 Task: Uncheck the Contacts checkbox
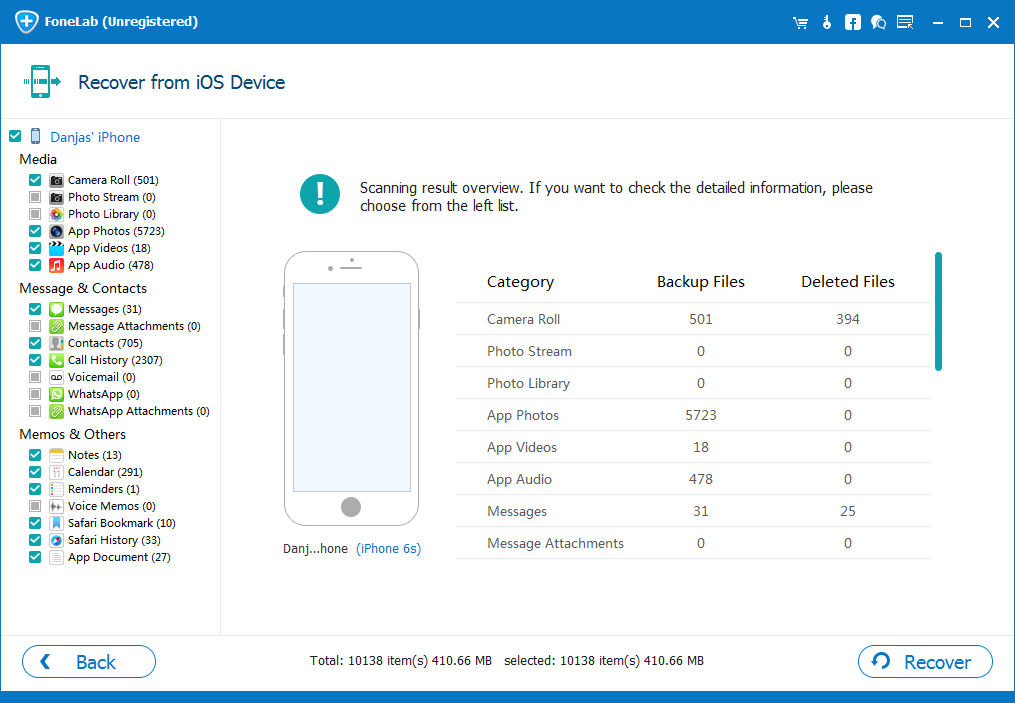[x=34, y=343]
